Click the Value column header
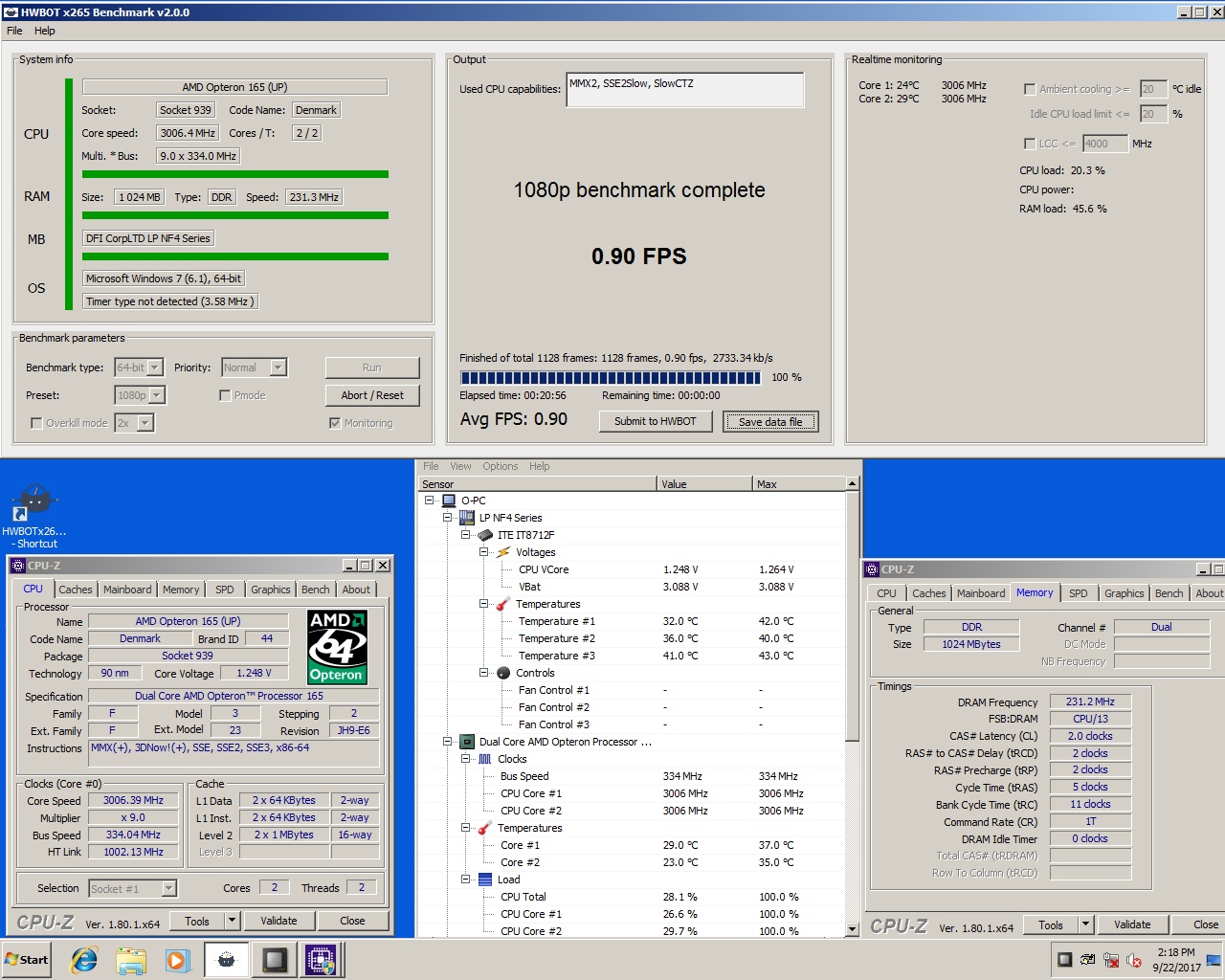Screen dimensions: 1225x980 (x=704, y=484)
